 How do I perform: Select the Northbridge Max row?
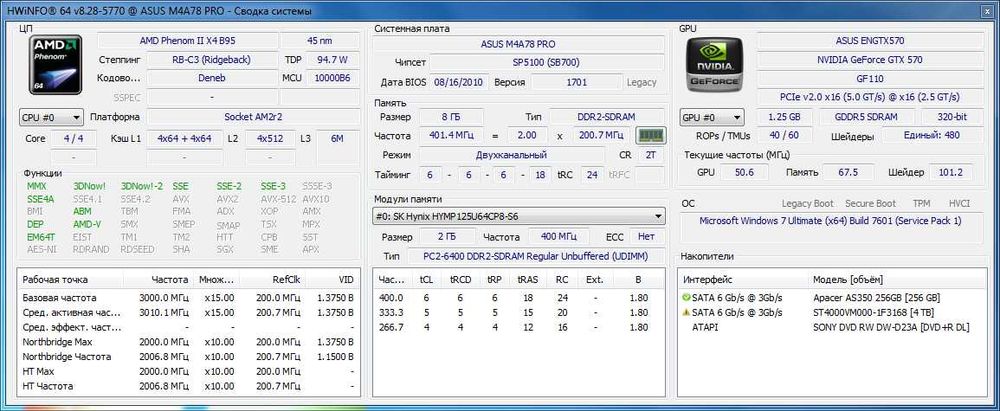189,342
